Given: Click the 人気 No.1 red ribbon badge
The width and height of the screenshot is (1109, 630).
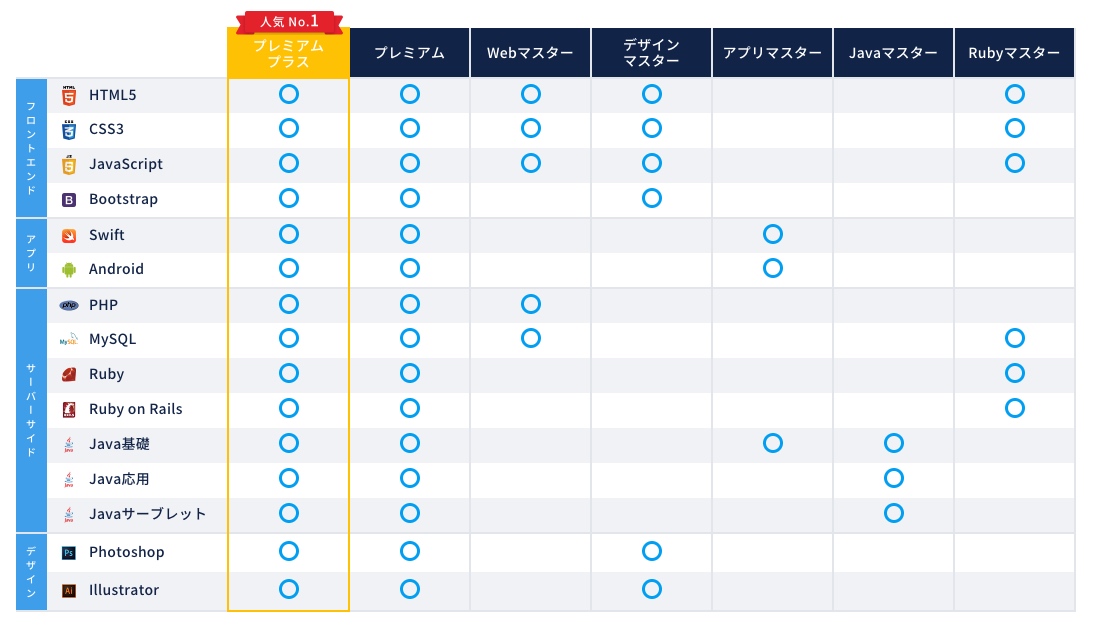Looking at the screenshot, I should click(289, 22).
